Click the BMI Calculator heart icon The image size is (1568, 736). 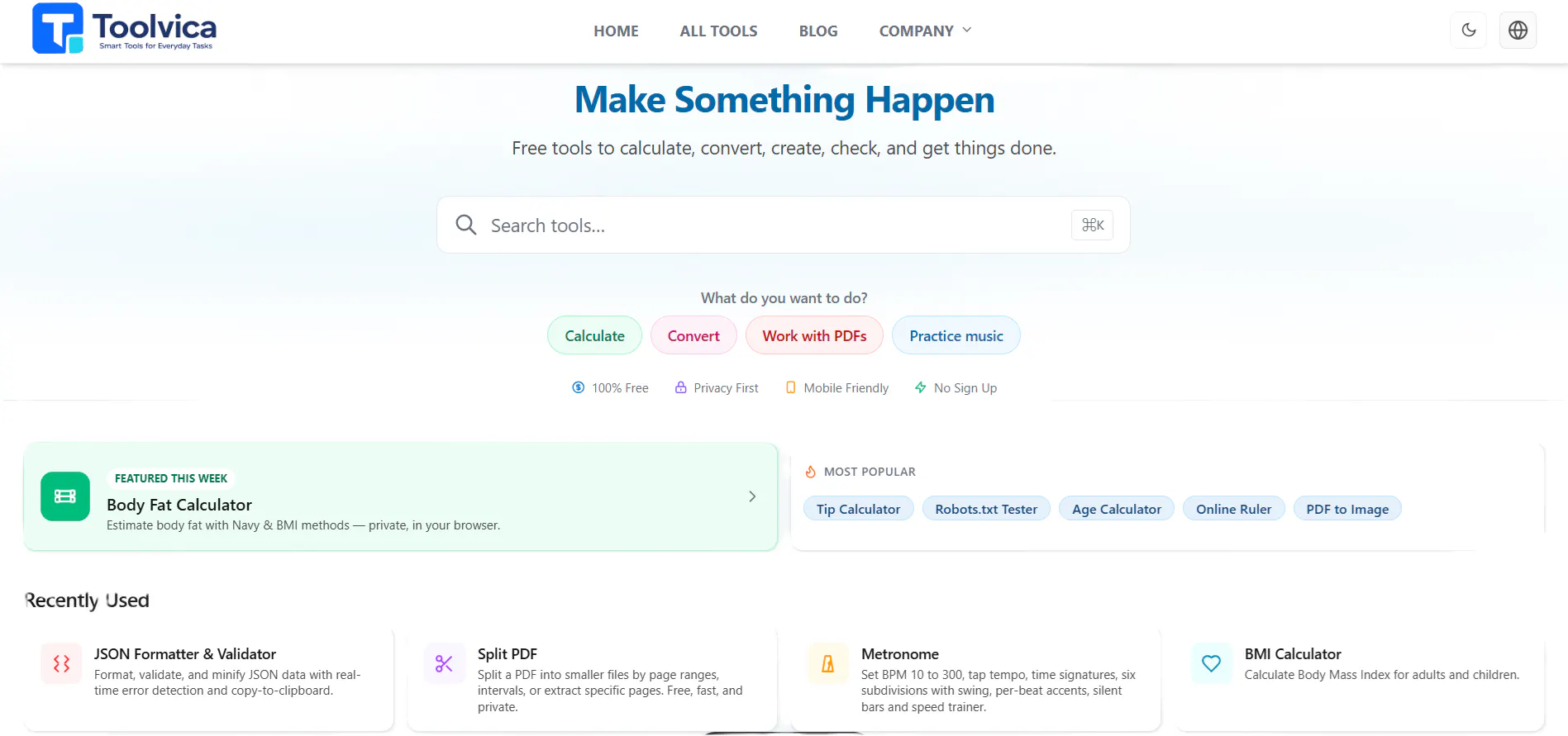[x=1211, y=663]
